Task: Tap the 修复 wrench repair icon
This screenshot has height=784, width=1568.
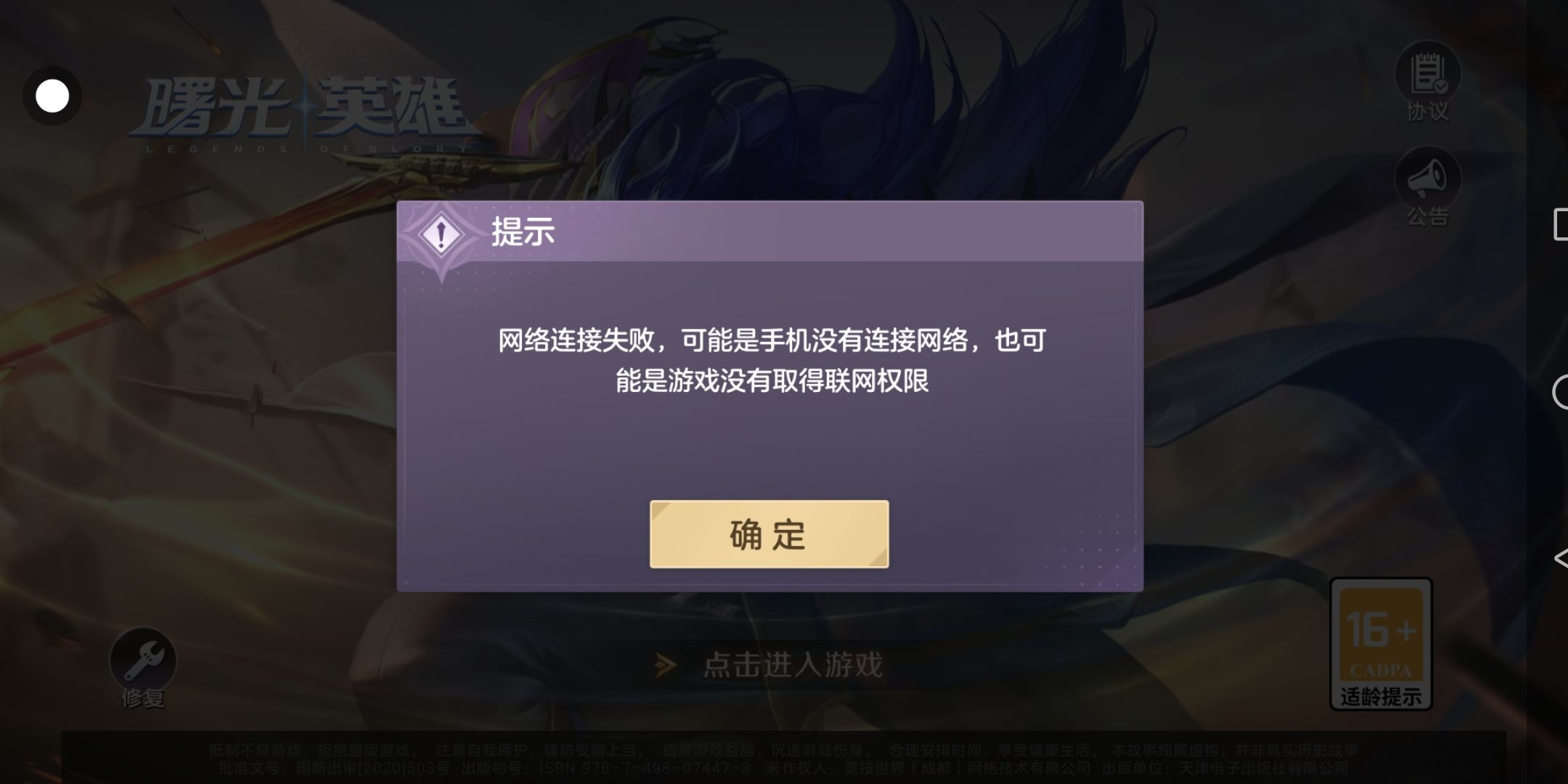Action: pyautogui.click(x=143, y=660)
